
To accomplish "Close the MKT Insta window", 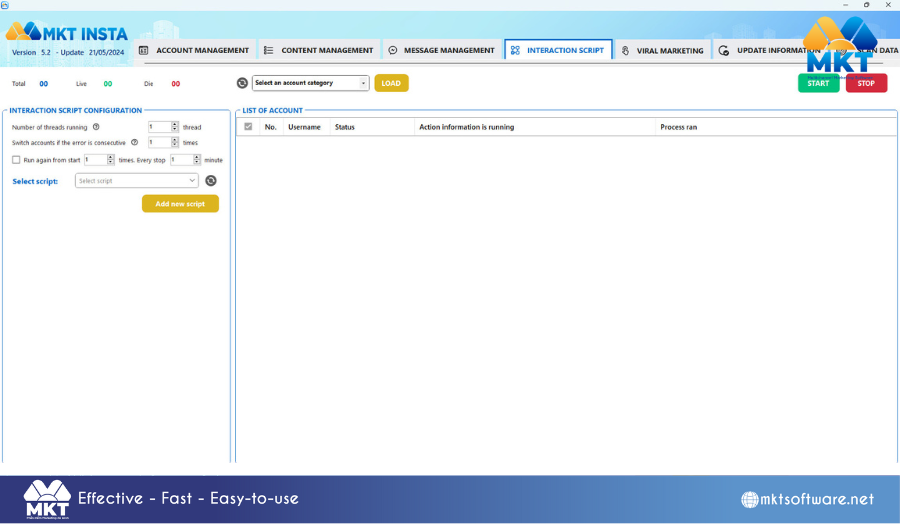I will [888, 5].
